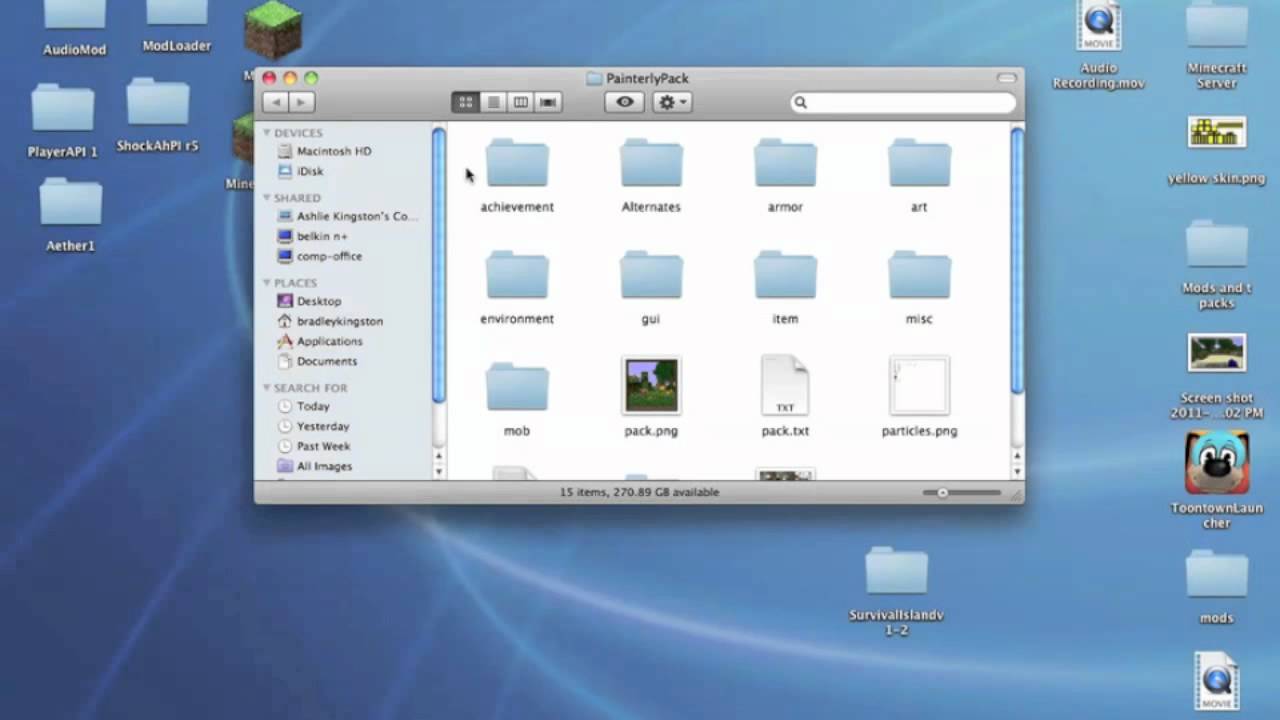Viewport: 1280px width, 720px height.
Task: Select the SurvivalIslandv 1-2 folder
Action: click(897, 571)
